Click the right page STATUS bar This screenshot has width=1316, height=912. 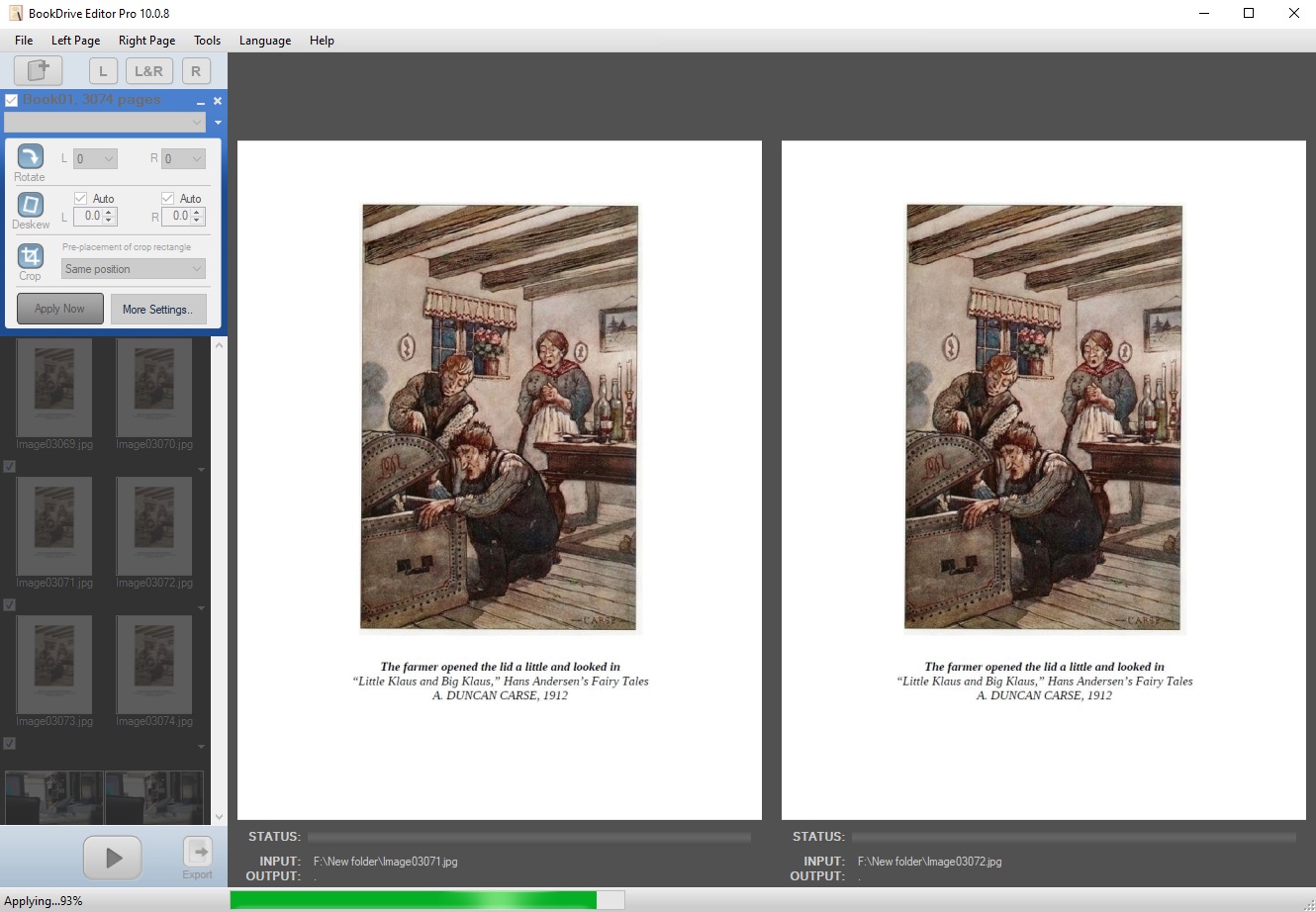point(1074,837)
